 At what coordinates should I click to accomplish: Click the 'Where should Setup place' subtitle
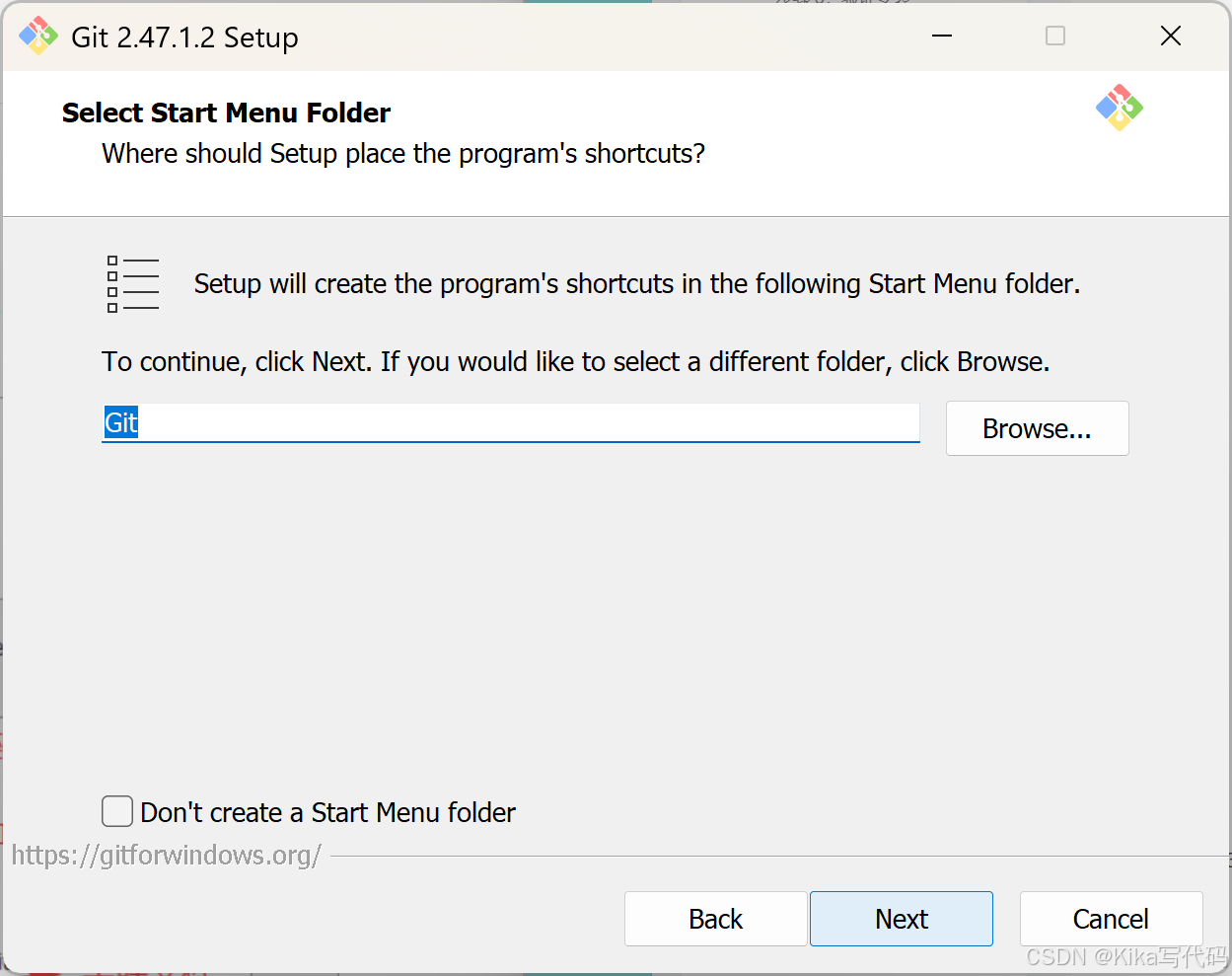(403, 154)
